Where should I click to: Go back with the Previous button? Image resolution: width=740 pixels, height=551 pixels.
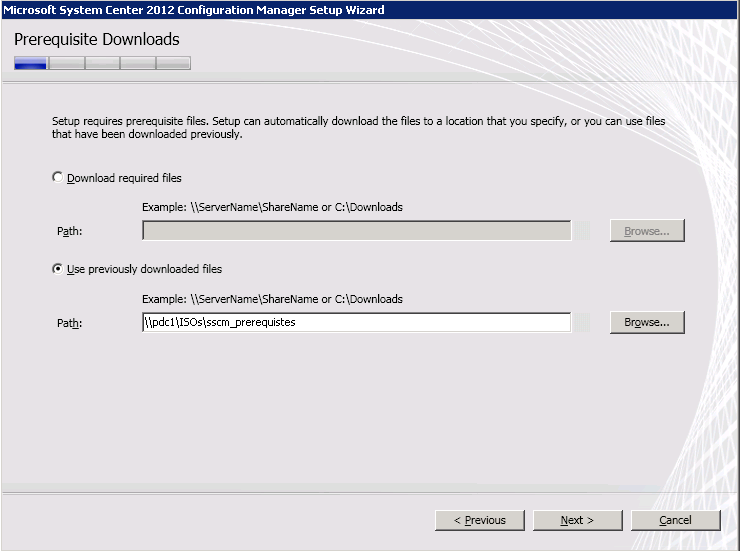[x=479, y=520]
